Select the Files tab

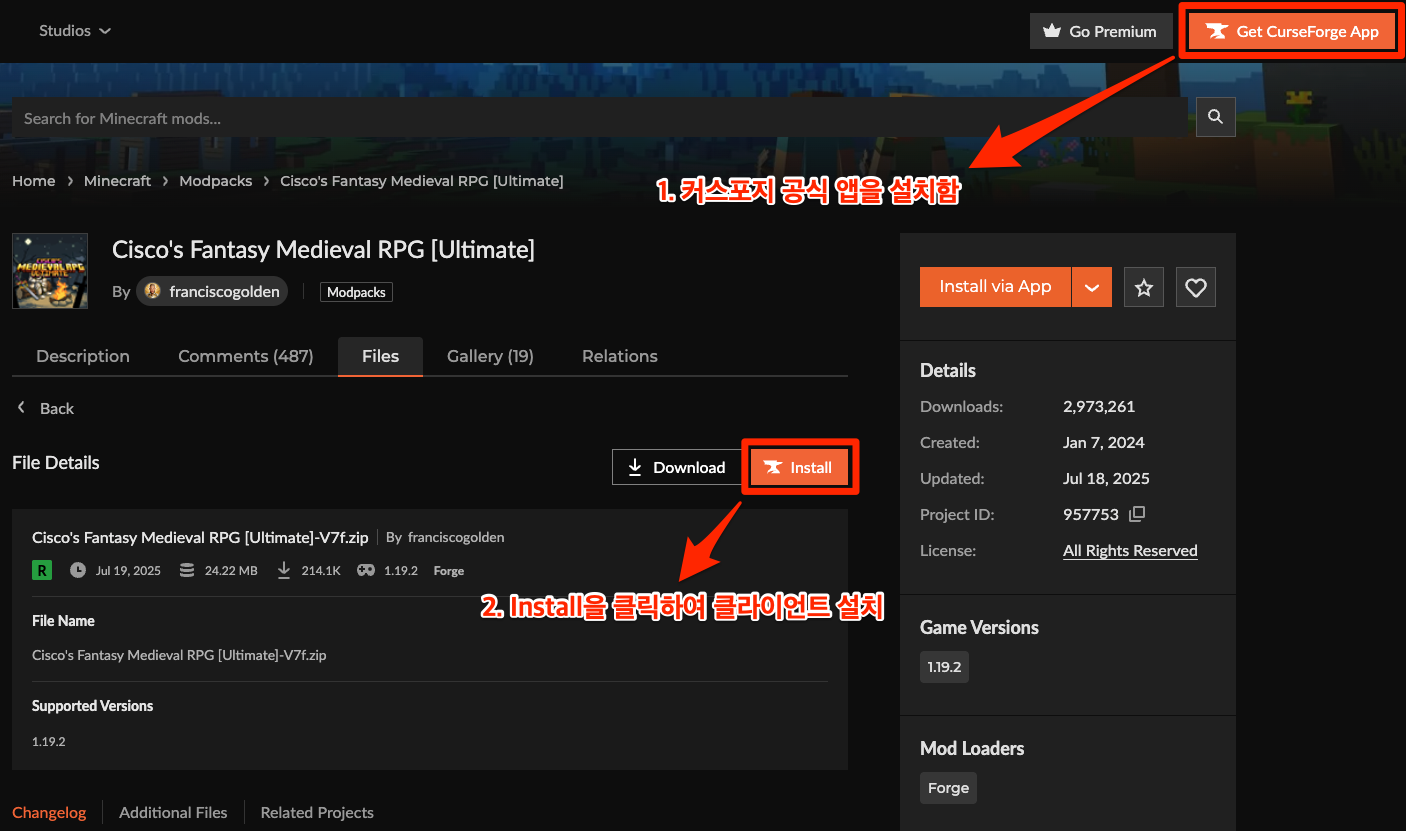(380, 356)
